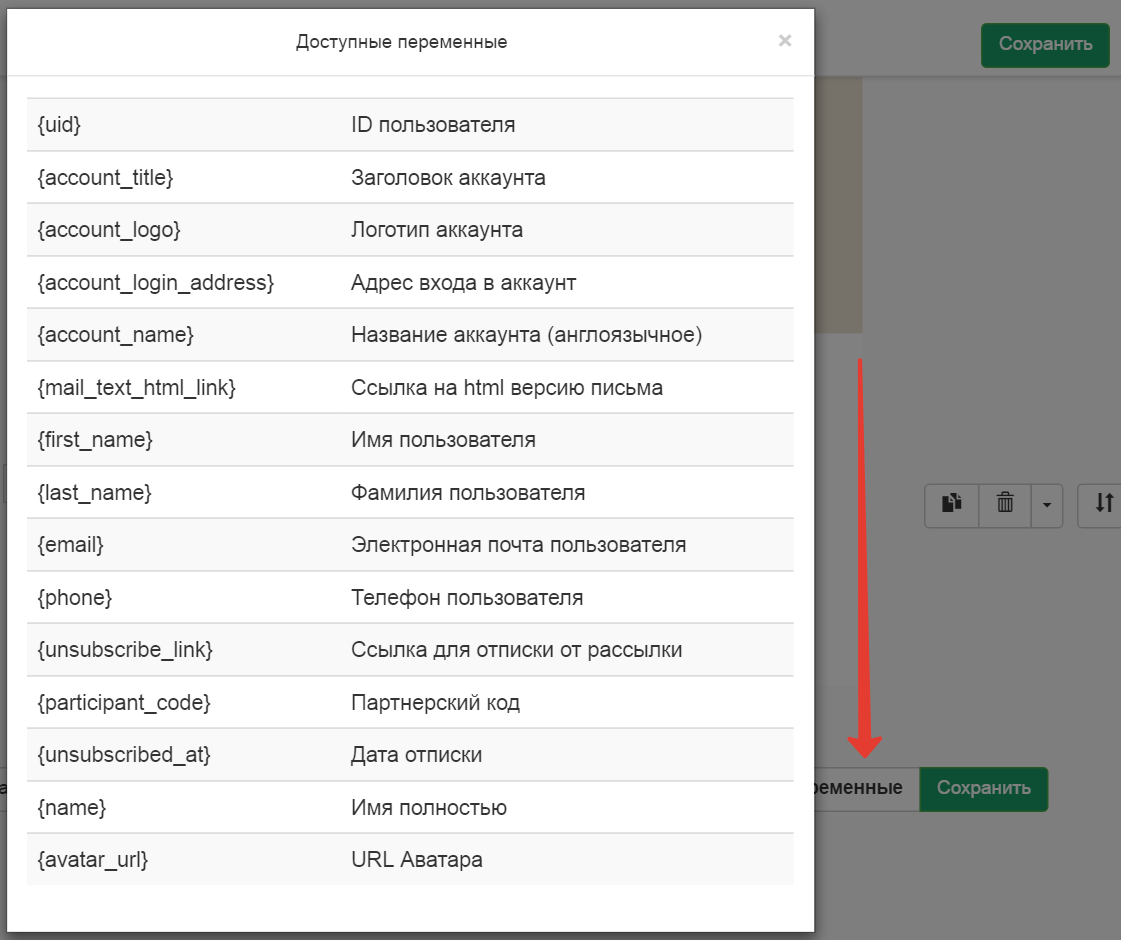Select the {name} variable
This screenshot has width=1121, height=940.
tap(71, 808)
